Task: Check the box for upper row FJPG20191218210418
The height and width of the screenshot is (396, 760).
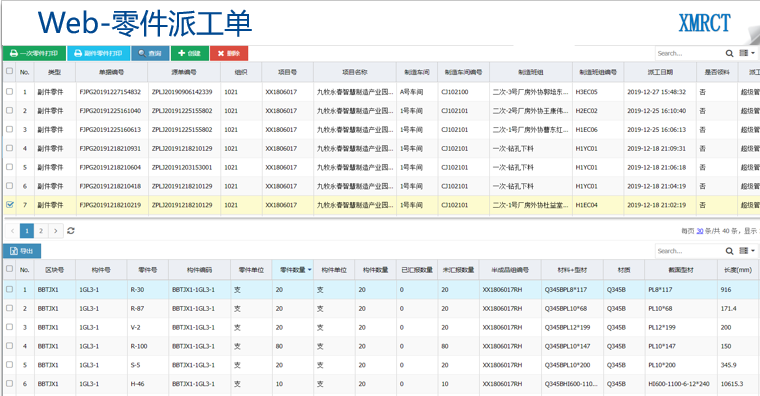Action: pyautogui.click(x=9, y=186)
